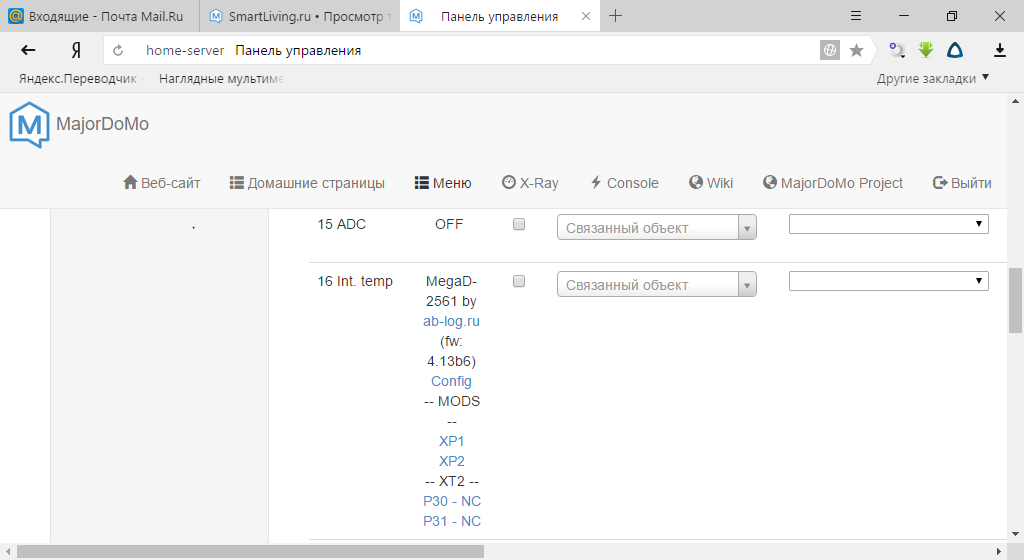Follow the ab-log.ru link
The image size is (1024, 560).
(x=451, y=321)
